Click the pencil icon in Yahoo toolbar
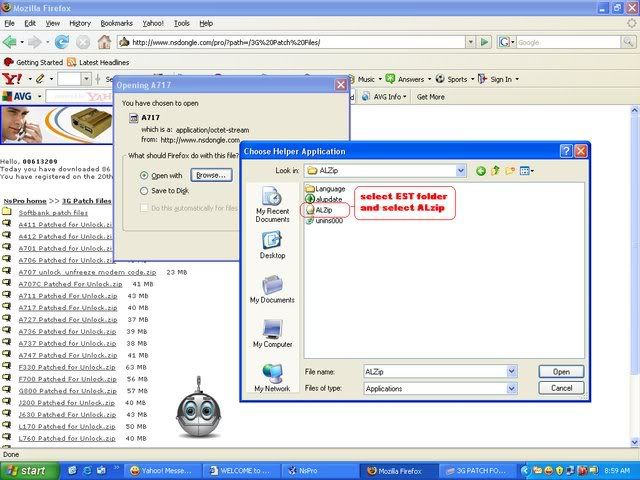Screen dimensions: 640x480 click(x=40, y=78)
